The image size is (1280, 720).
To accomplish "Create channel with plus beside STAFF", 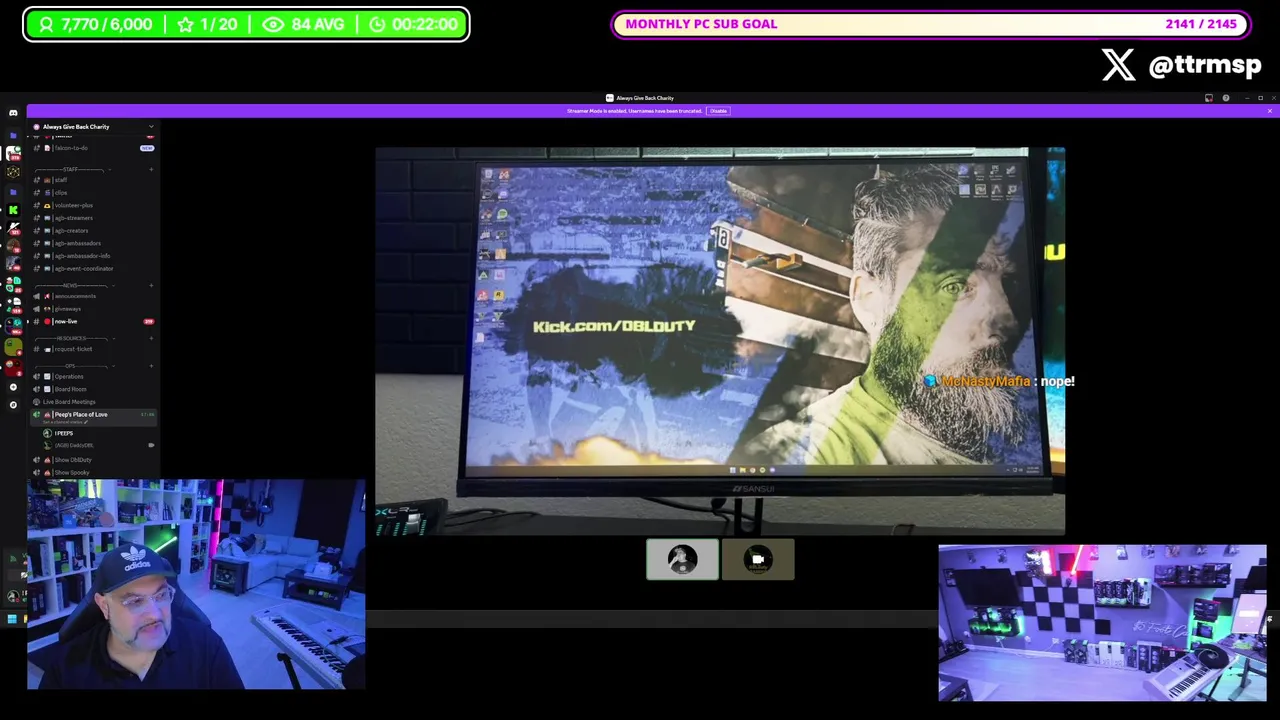I will [x=151, y=170].
